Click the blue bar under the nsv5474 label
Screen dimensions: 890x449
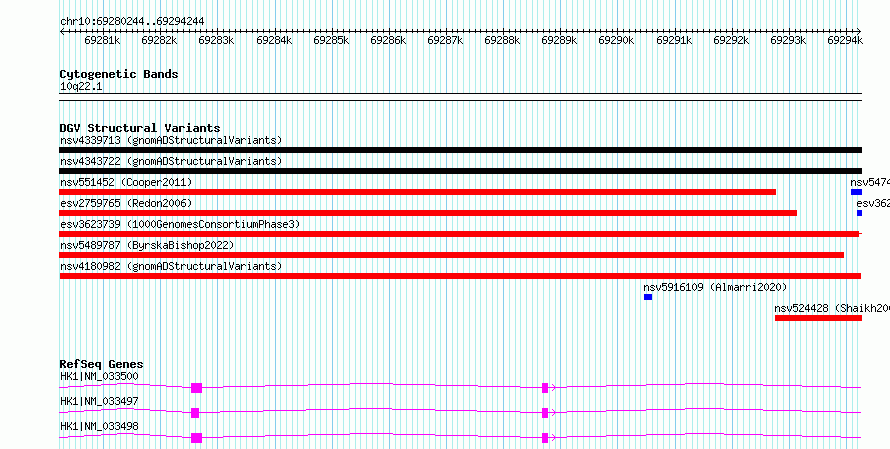pyautogui.click(x=857, y=192)
